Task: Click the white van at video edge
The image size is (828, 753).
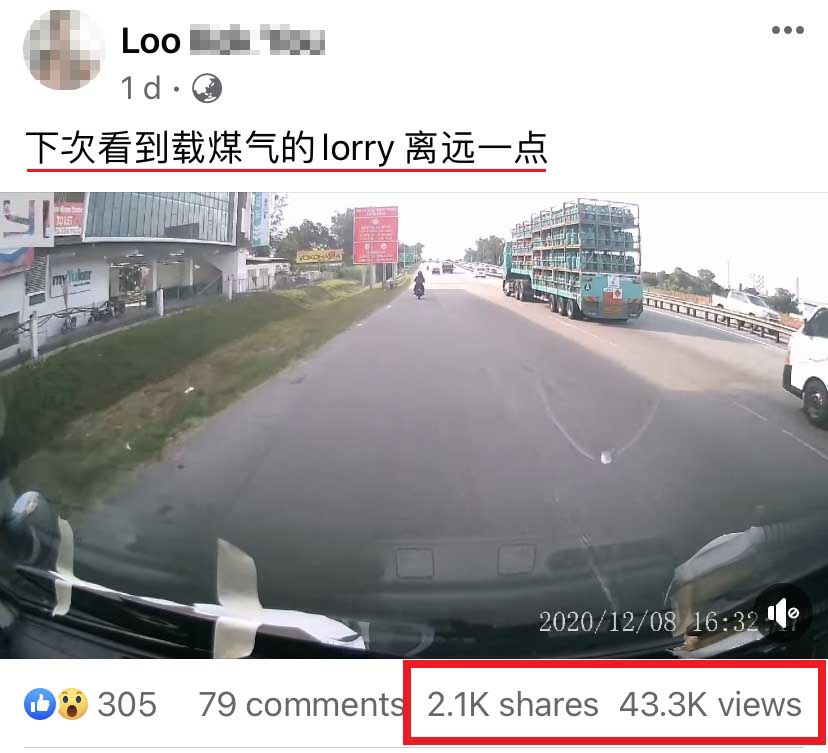Action: point(807,365)
